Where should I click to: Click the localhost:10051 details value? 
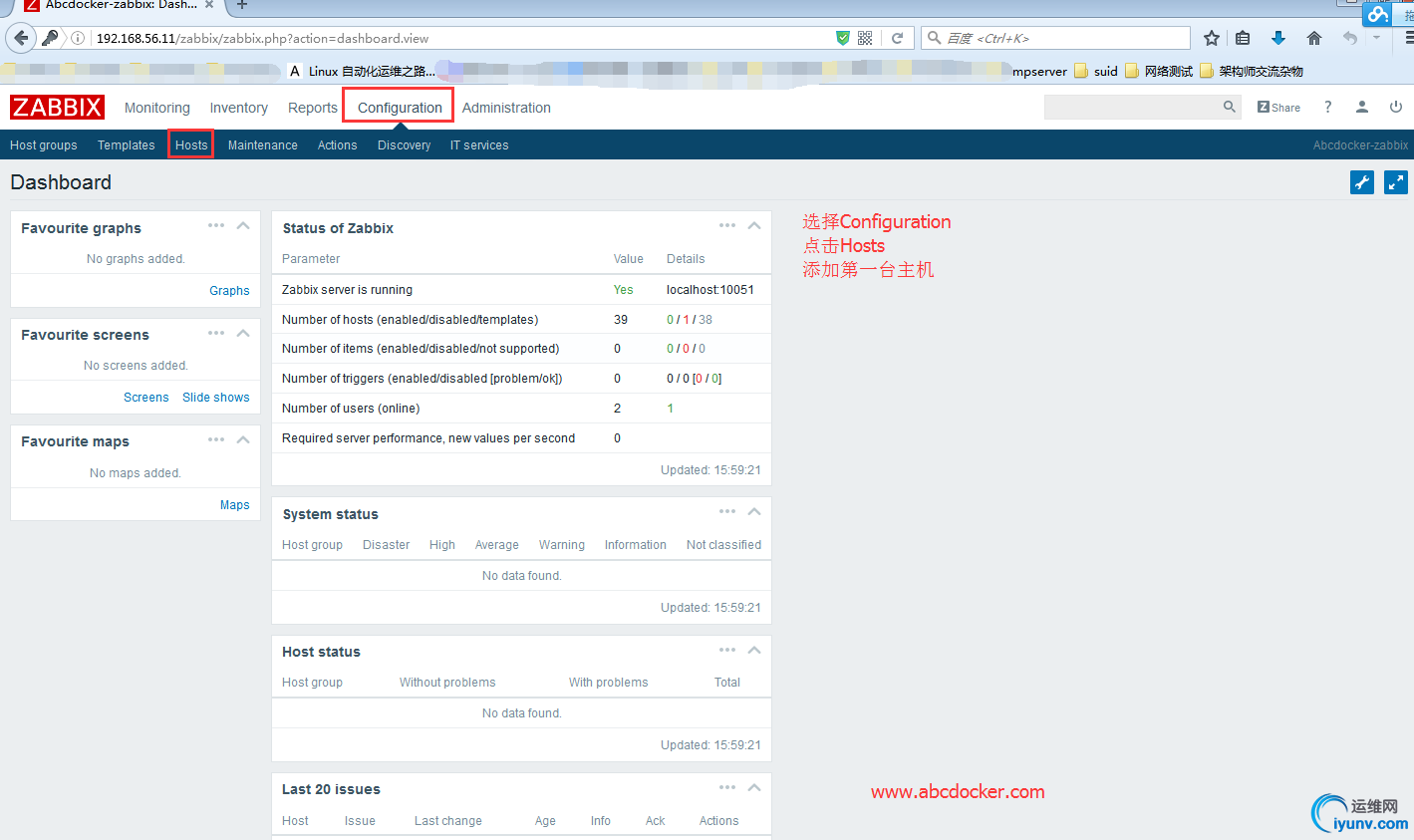click(710, 290)
